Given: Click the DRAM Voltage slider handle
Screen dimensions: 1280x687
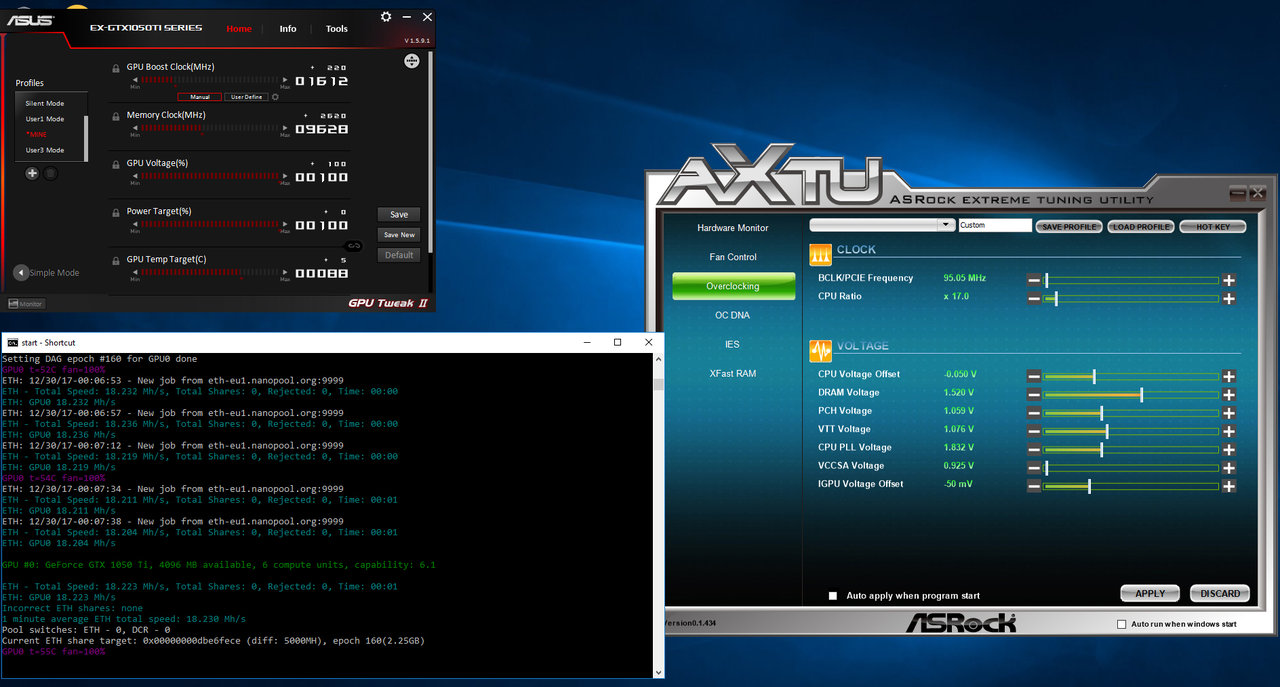Looking at the screenshot, I should [x=1142, y=394].
